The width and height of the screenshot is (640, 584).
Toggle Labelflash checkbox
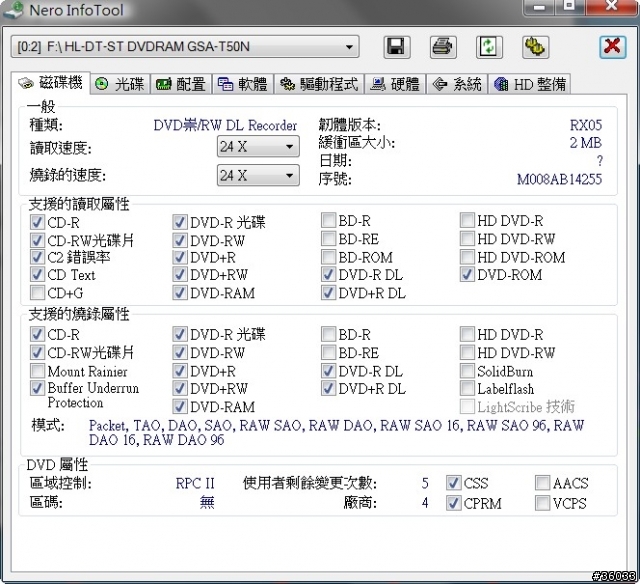(x=467, y=389)
